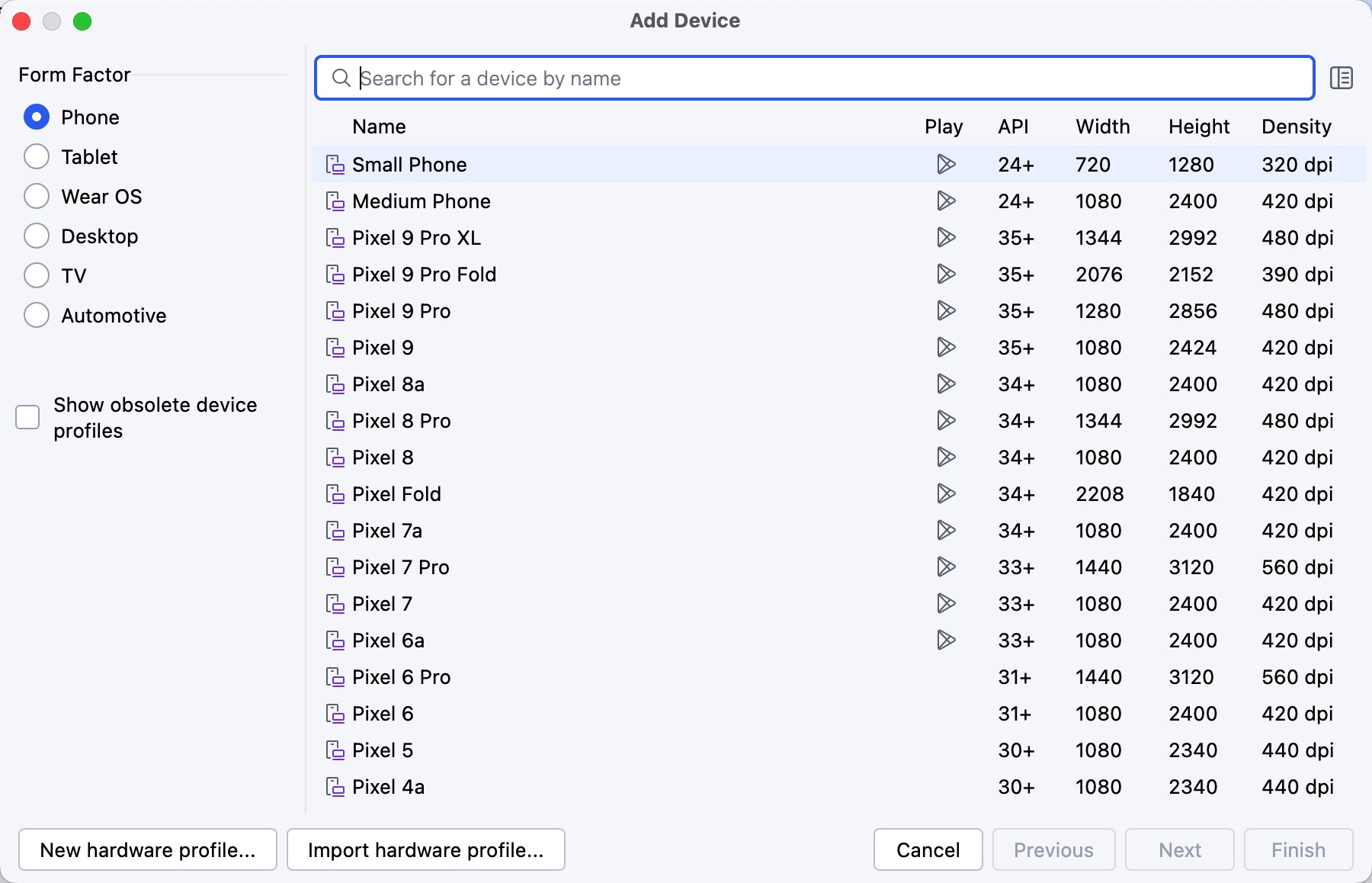This screenshot has width=1372, height=883.
Task: Click the Finish button
Action: tap(1299, 849)
